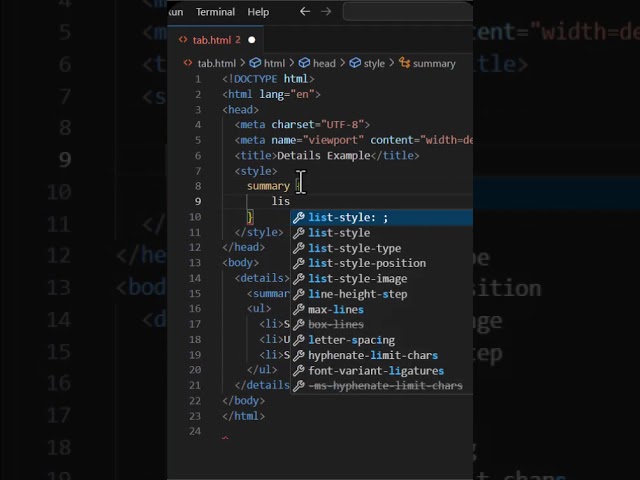Click the name="viewport" attribute on line 5

318,140
